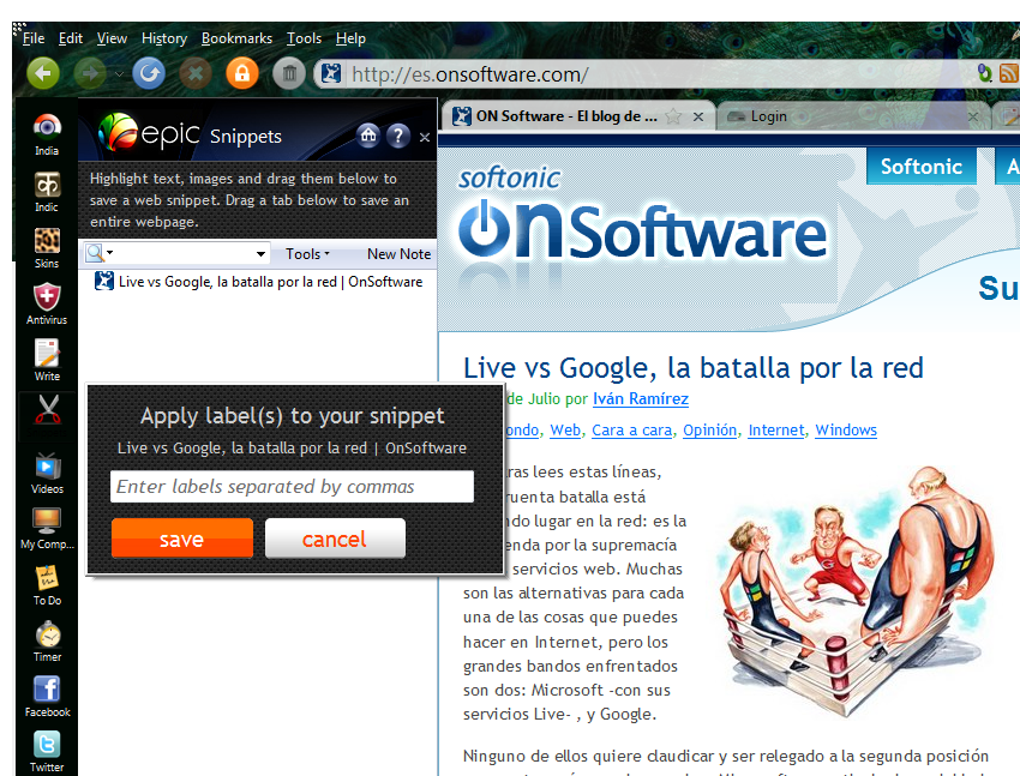The height and width of the screenshot is (776, 1020).
Task: Reload the page with blue refresh icon
Action: 149,74
